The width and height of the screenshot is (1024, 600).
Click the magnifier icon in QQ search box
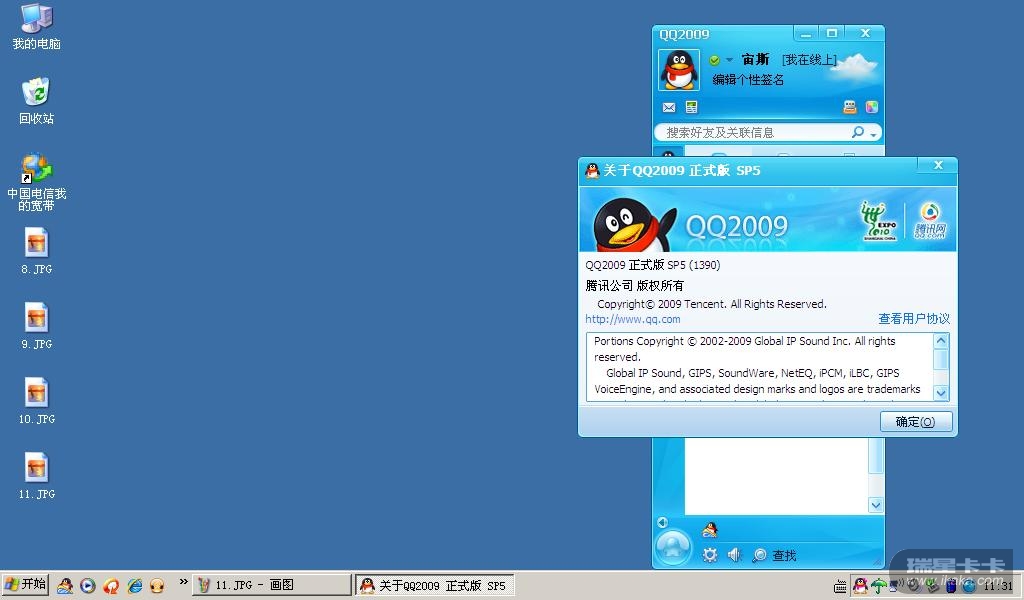857,133
